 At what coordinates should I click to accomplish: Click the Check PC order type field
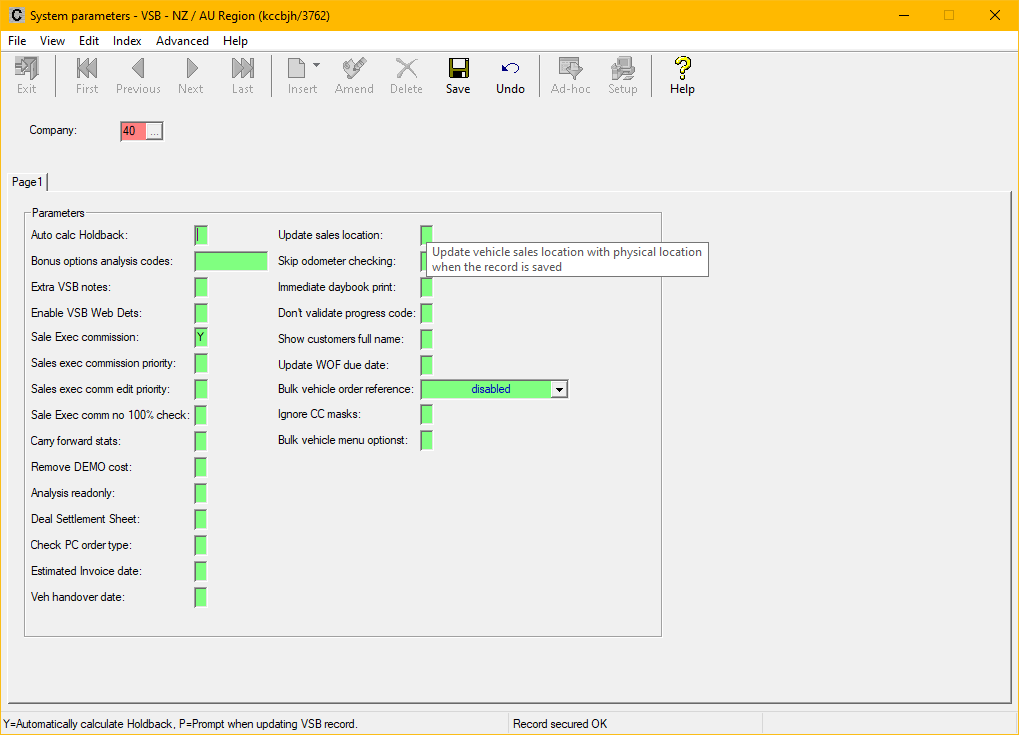coord(201,545)
